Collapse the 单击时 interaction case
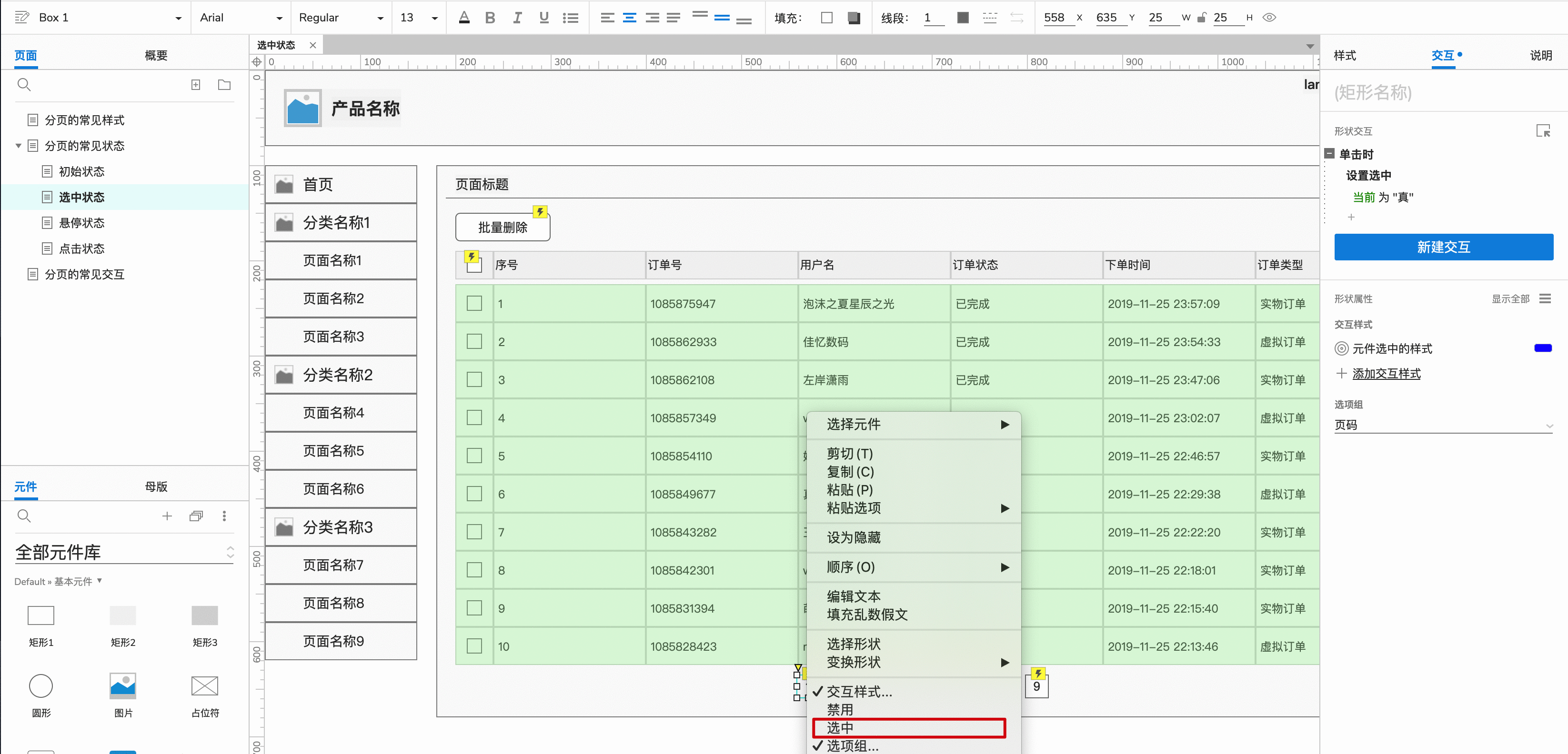1568x754 pixels. coord(1329,154)
